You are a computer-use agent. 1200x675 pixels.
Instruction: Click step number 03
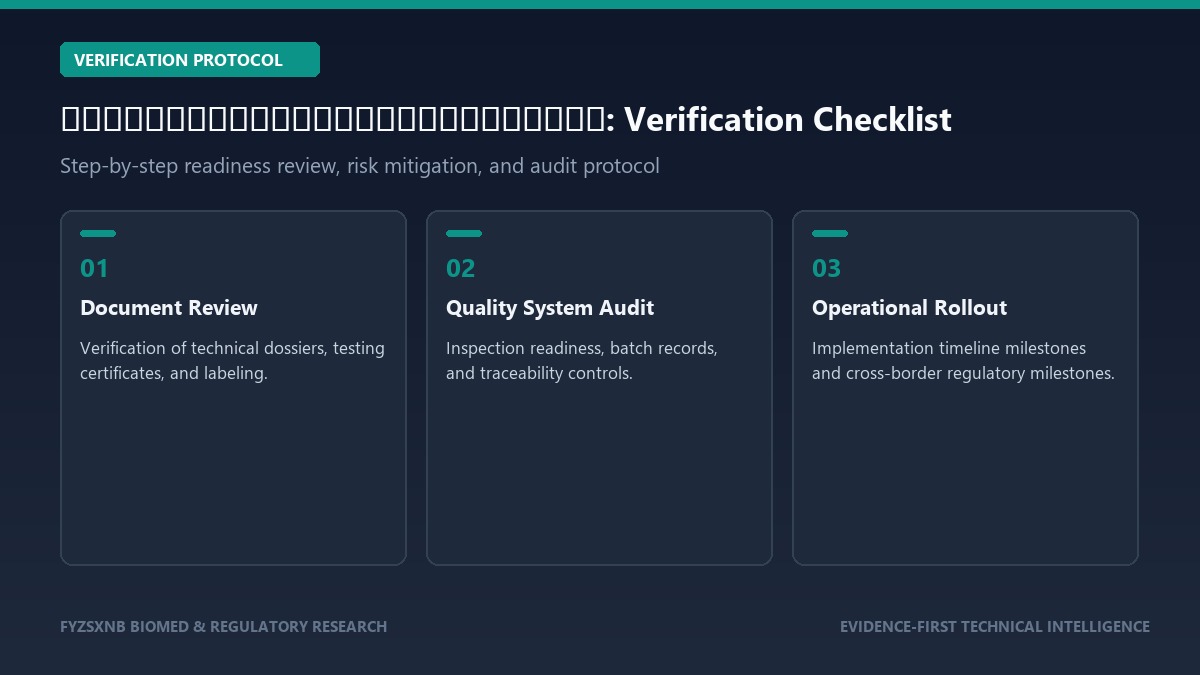pyautogui.click(x=827, y=268)
